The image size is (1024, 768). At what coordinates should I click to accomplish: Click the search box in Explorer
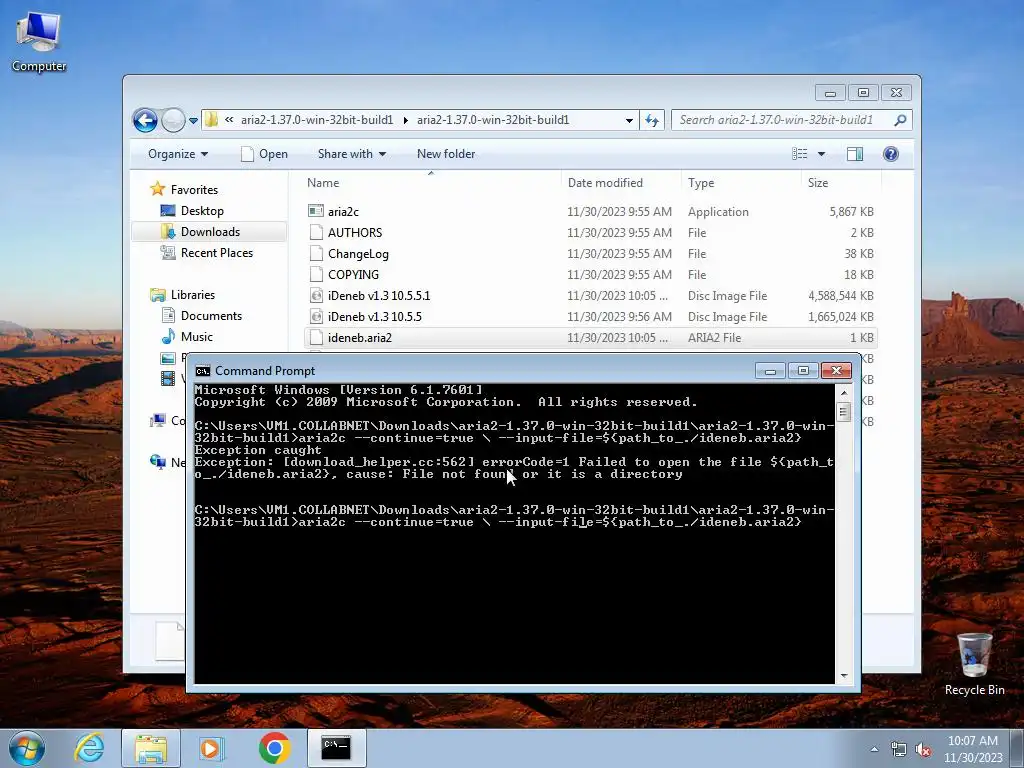pos(784,120)
